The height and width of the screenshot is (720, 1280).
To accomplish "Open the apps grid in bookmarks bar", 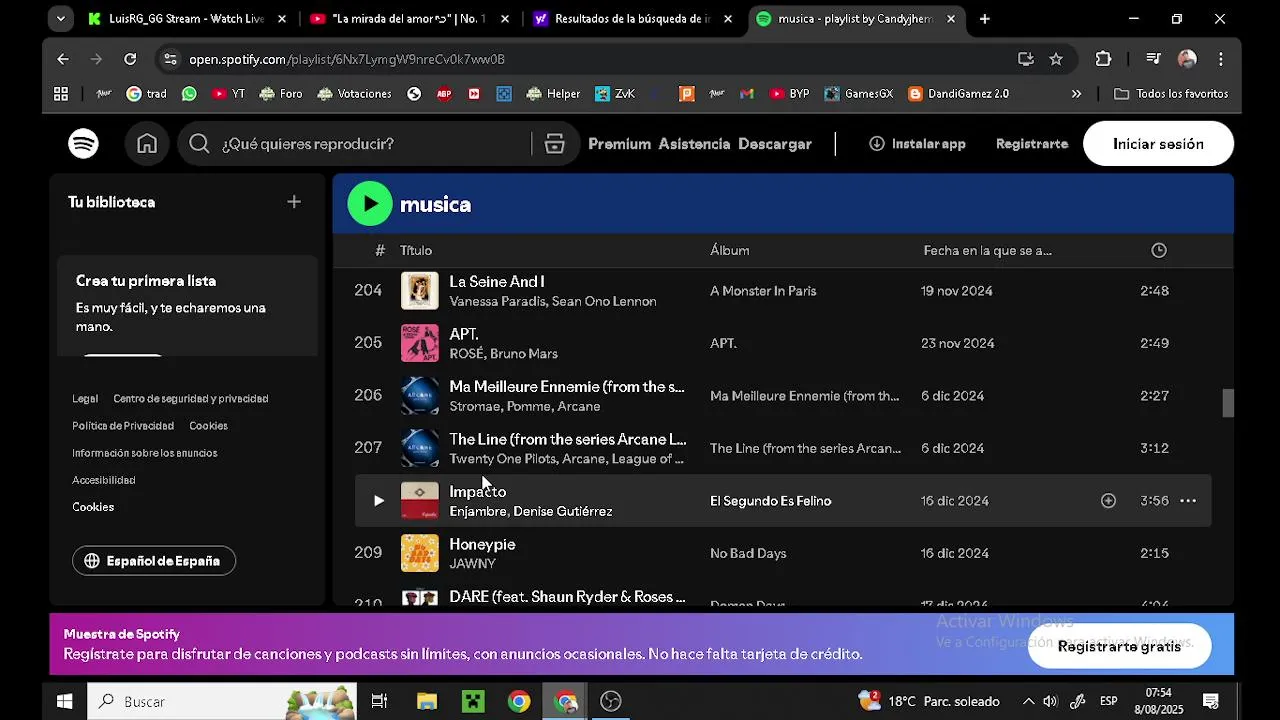I will 61,94.
